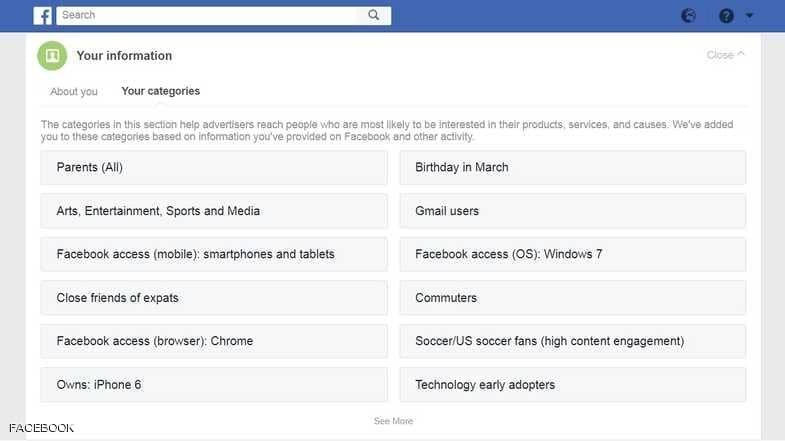Select the Your categories tab

tap(160, 91)
